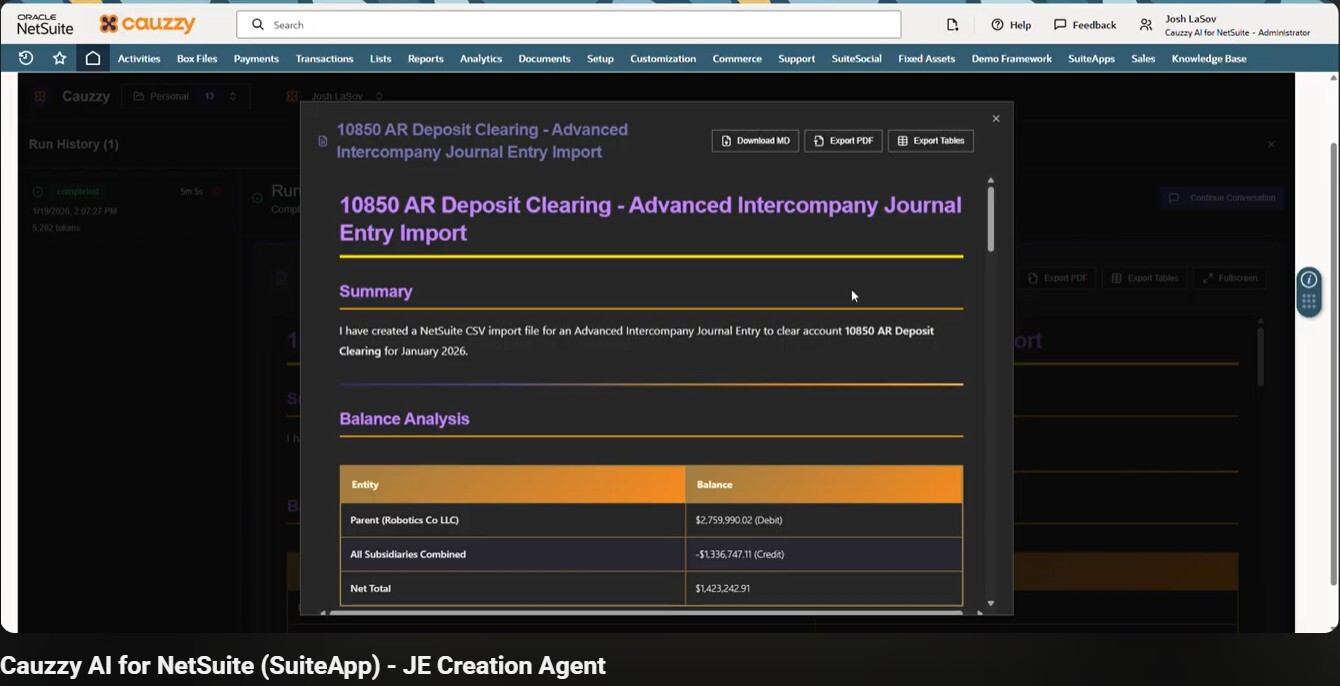
Task: Click the Run History (1) title
Action: 74,144
